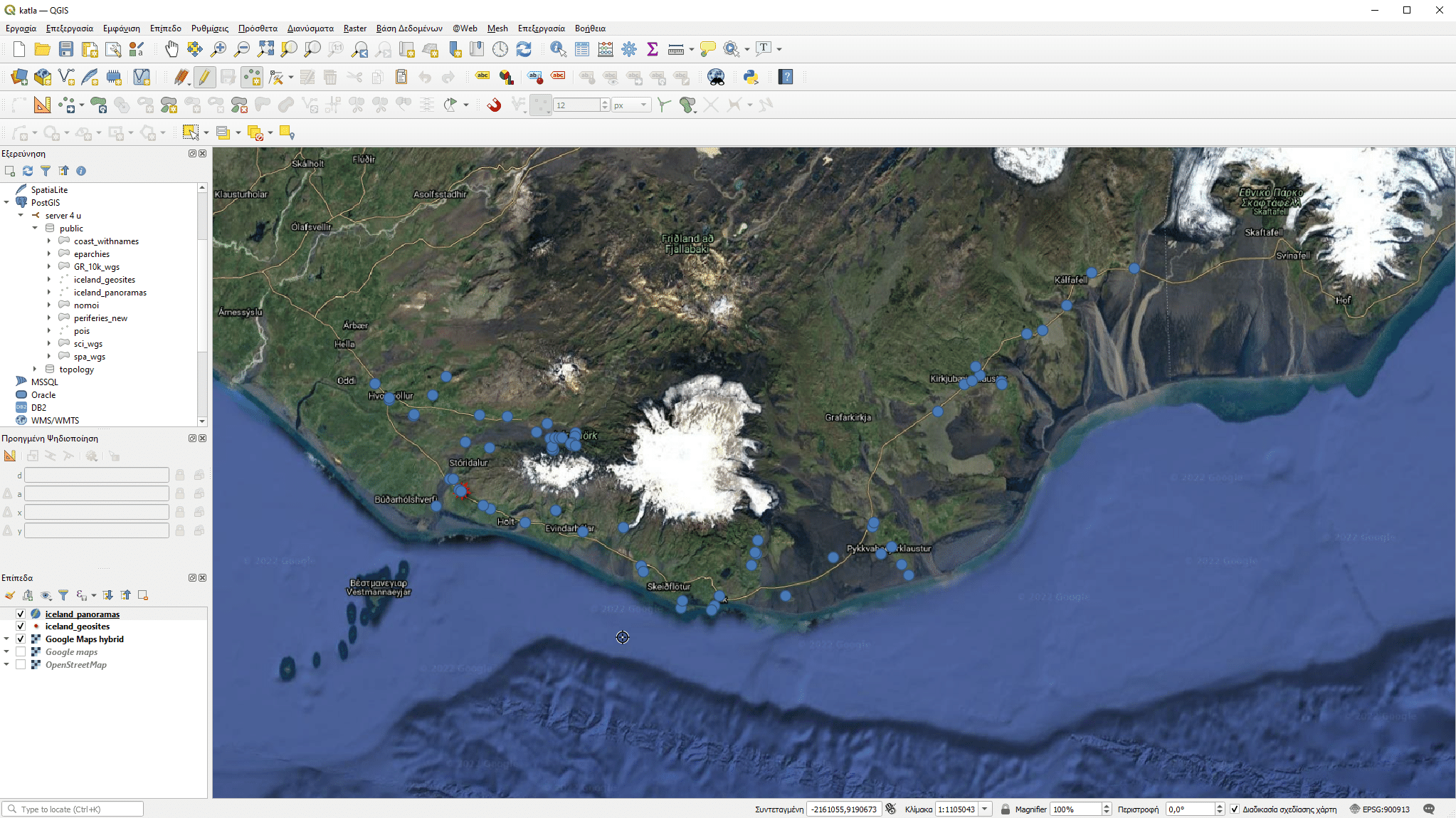Click the EPSG:900913 projection button

(1387, 809)
